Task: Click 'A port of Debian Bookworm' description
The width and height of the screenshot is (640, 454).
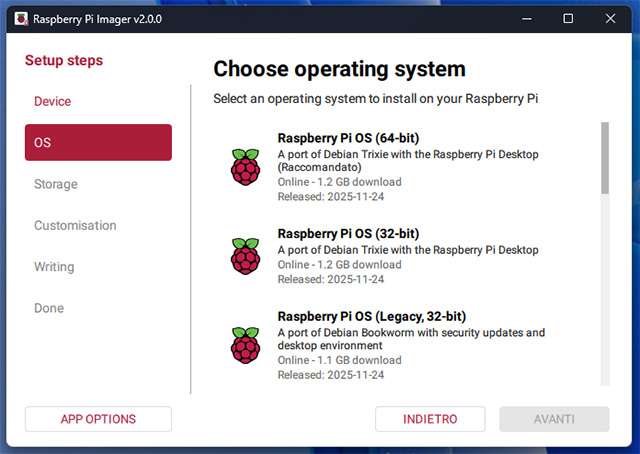Action: 411,339
